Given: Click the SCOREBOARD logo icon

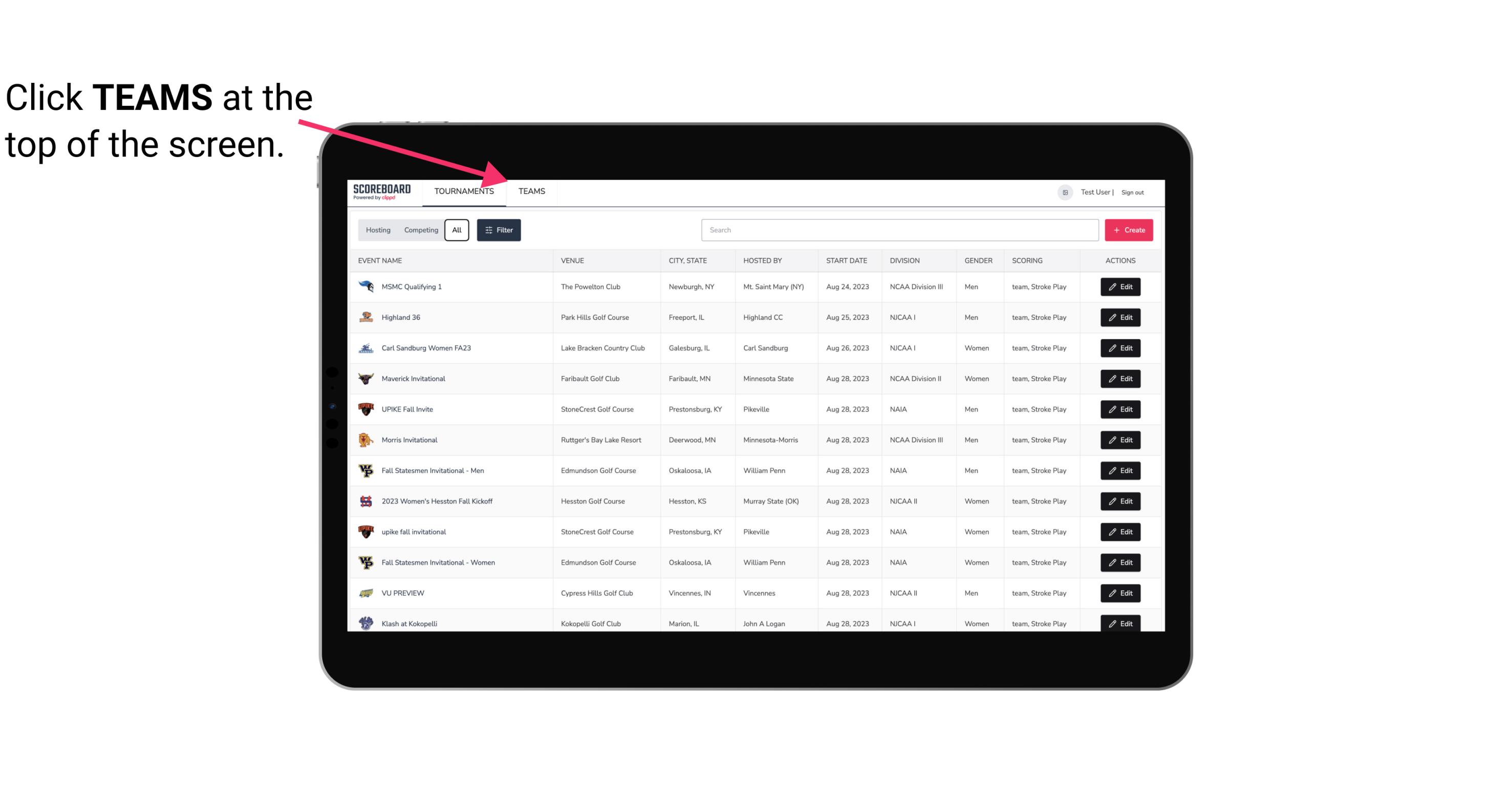Looking at the screenshot, I should 380,190.
